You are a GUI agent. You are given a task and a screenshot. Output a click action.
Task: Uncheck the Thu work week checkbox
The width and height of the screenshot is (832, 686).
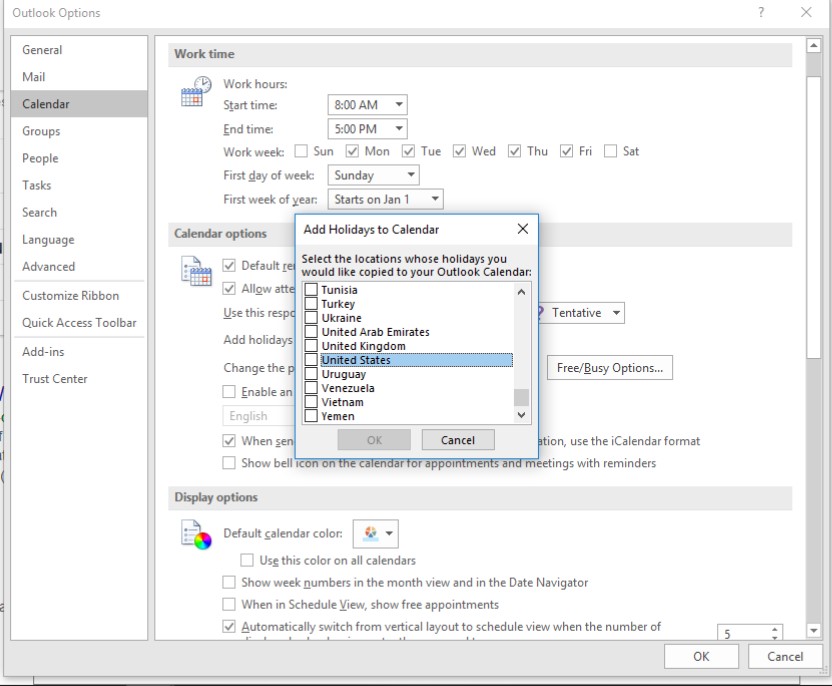click(514, 151)
